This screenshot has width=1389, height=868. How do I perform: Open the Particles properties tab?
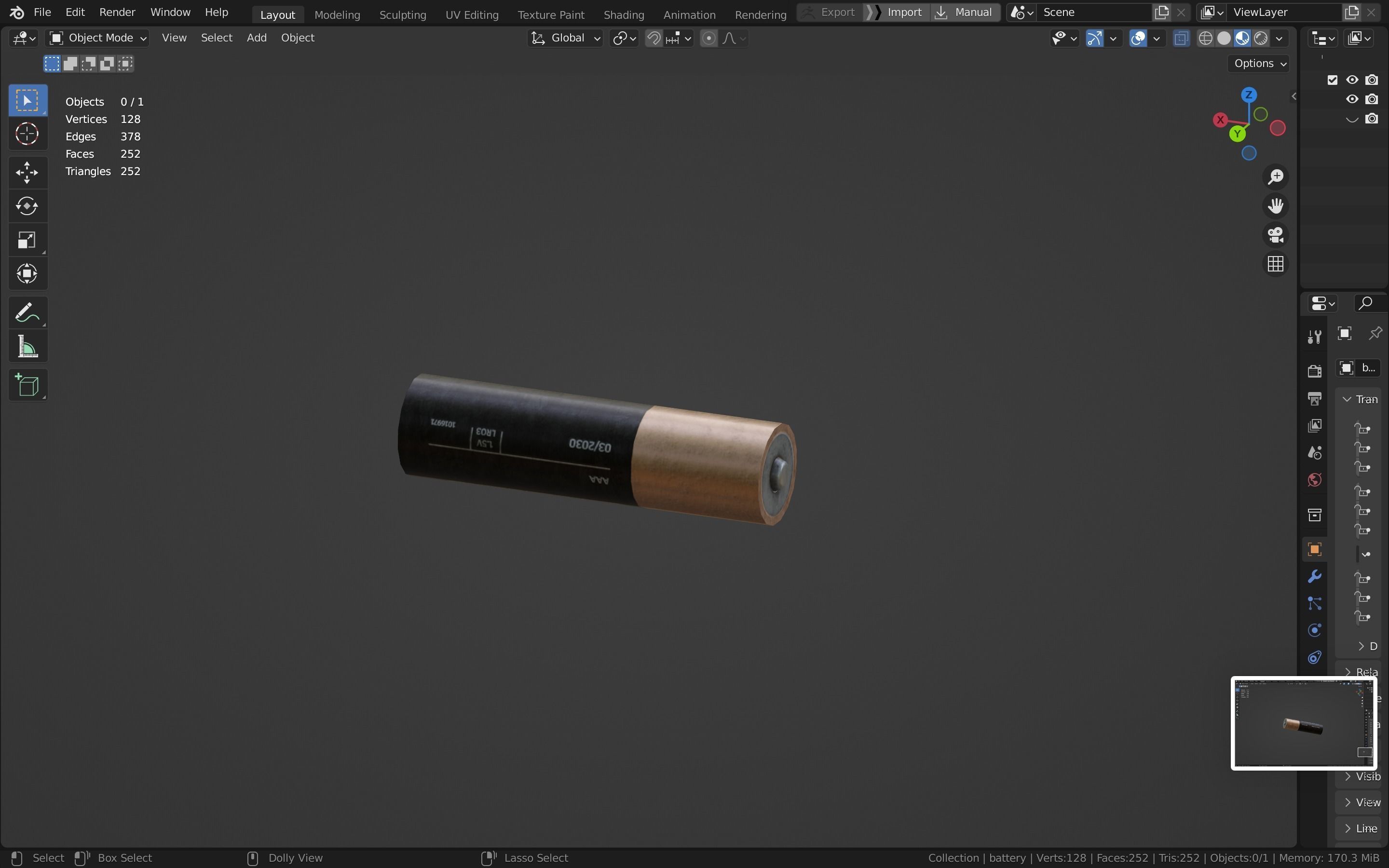pos(1314,603)
